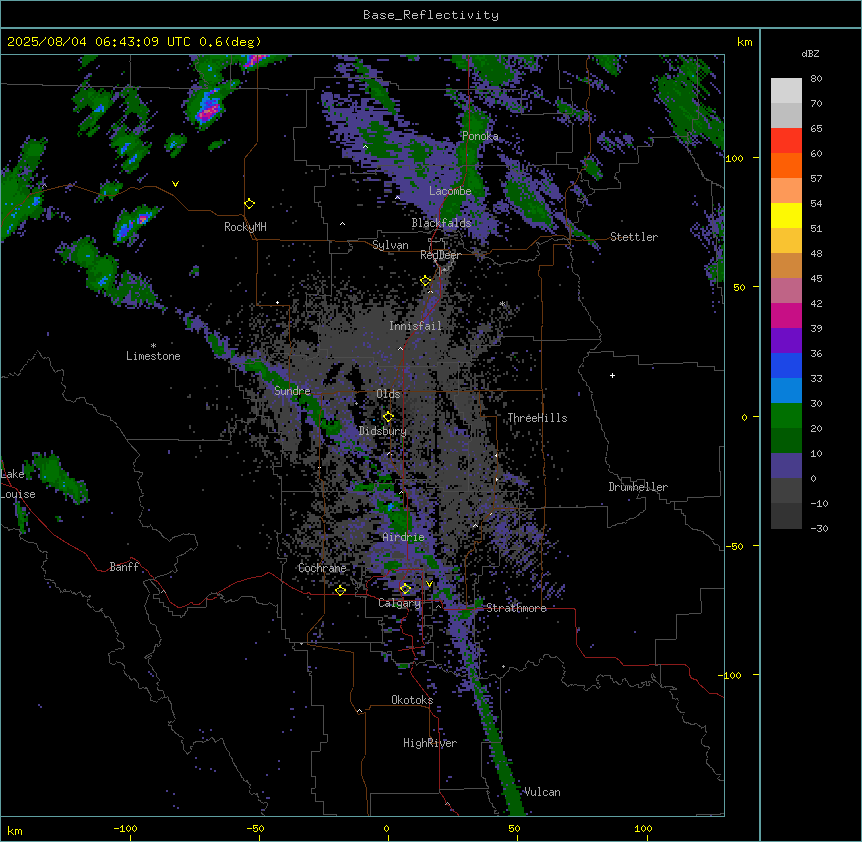This screenshot has width=862, height=842.
Task: Click the yellow V marker east of Calgary
Action: pyautogui.click(x=429, y=584)
